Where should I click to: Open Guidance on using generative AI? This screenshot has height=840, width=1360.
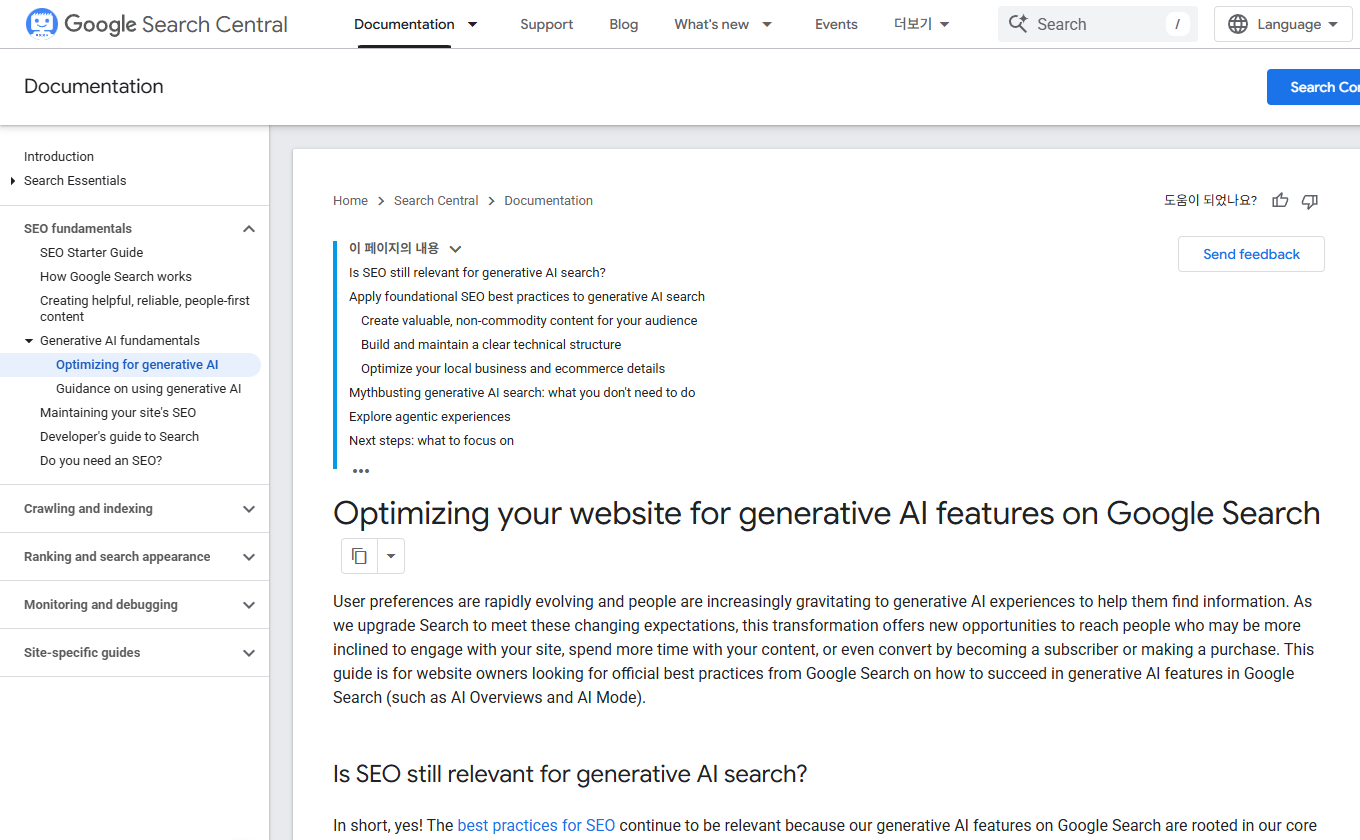tap(149, 389)
